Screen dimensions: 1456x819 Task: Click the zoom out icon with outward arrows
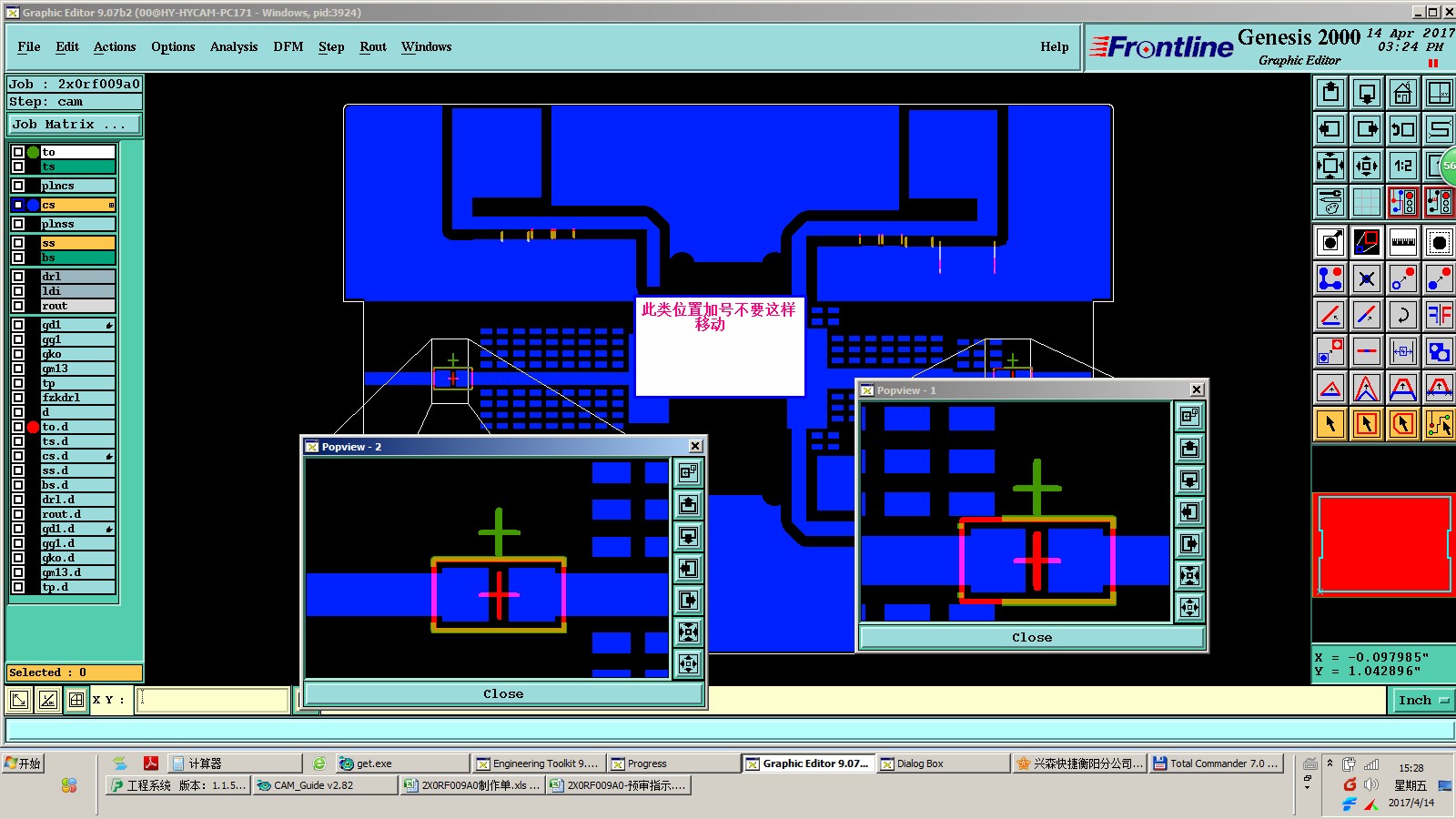click(x=1367, y=166)
